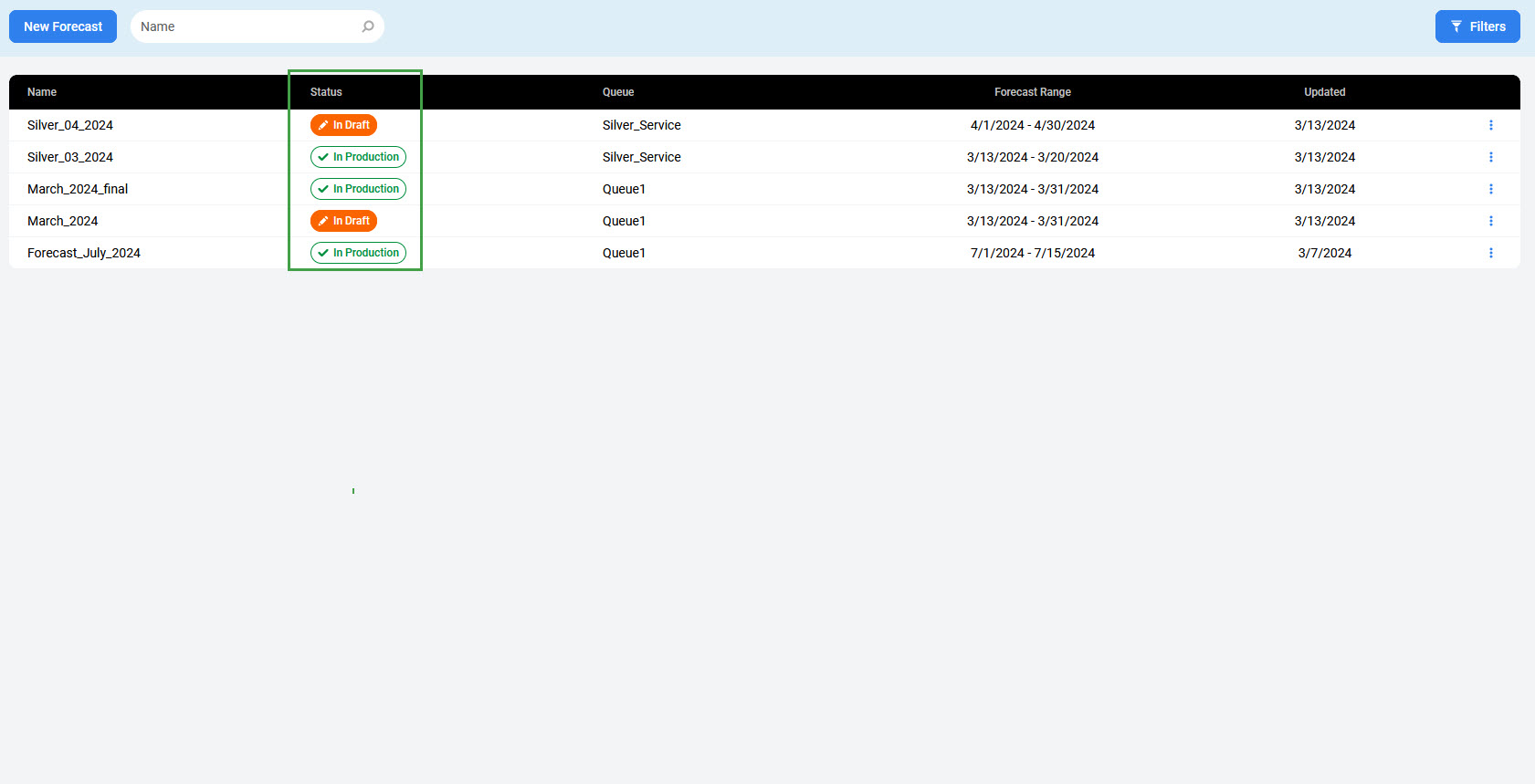Sort by the Name column header

[42, 92]
